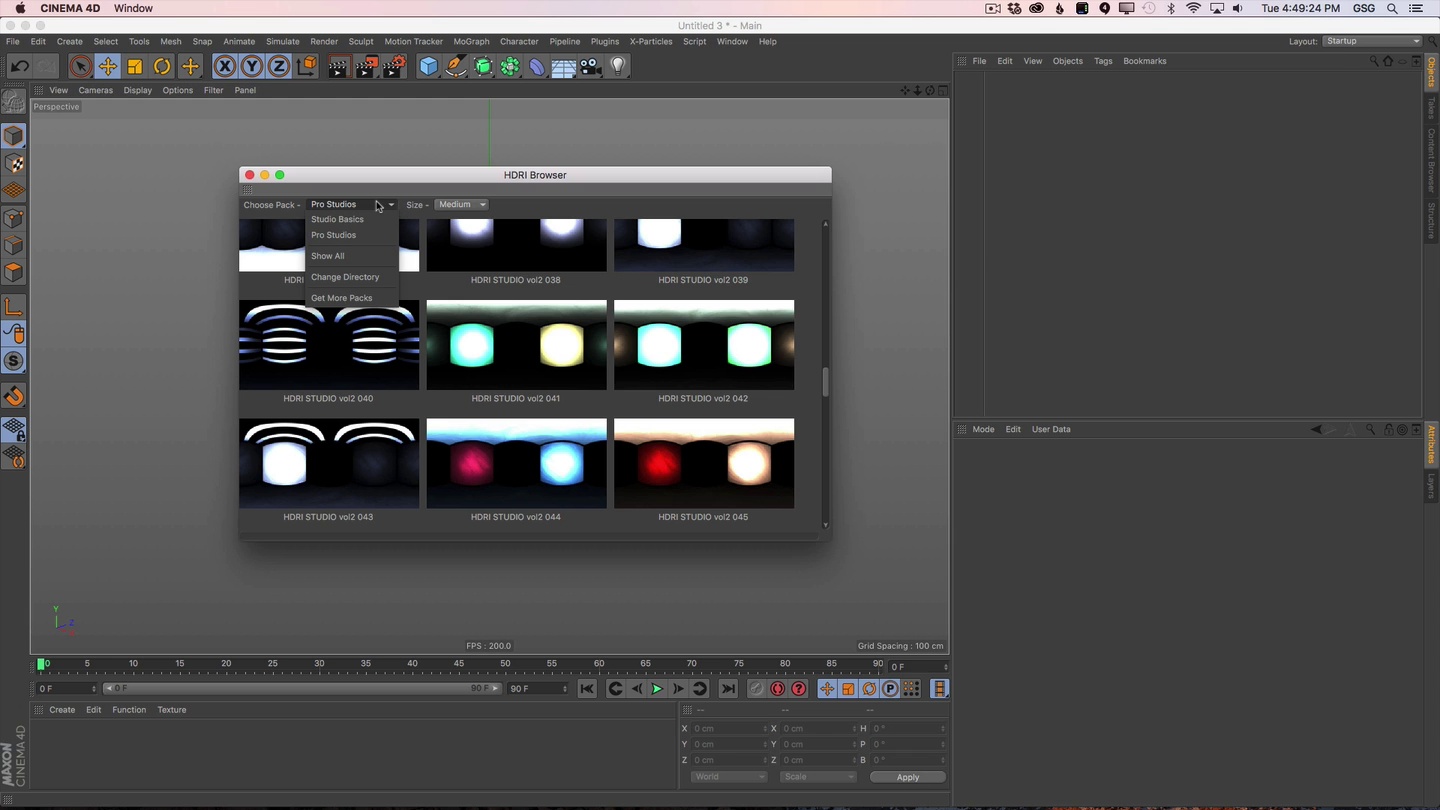Open the X-Particles menu

pos(651,41)
